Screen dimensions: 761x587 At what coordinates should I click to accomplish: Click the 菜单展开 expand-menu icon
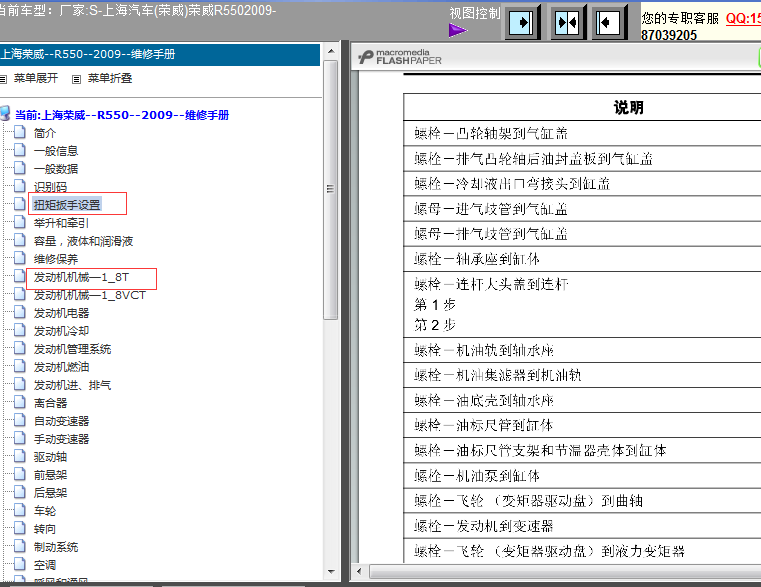tap(3, 79)
